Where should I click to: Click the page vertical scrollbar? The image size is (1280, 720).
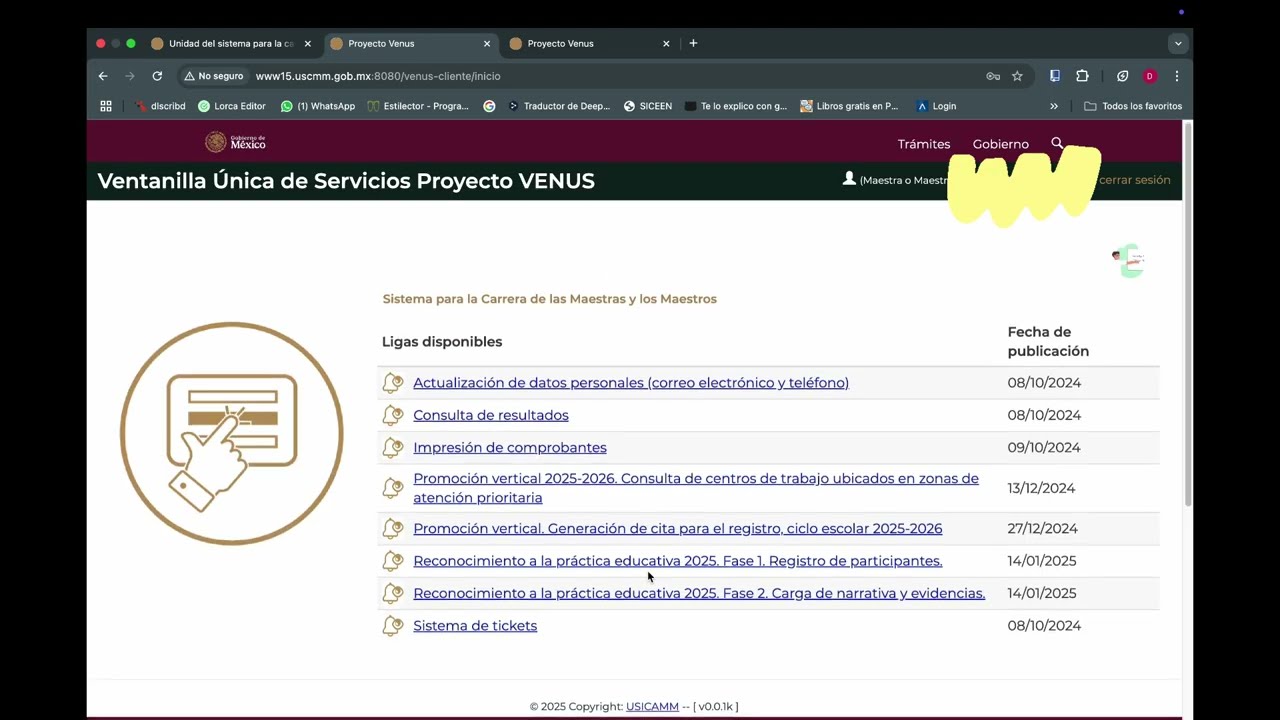tap(1187, 315)
